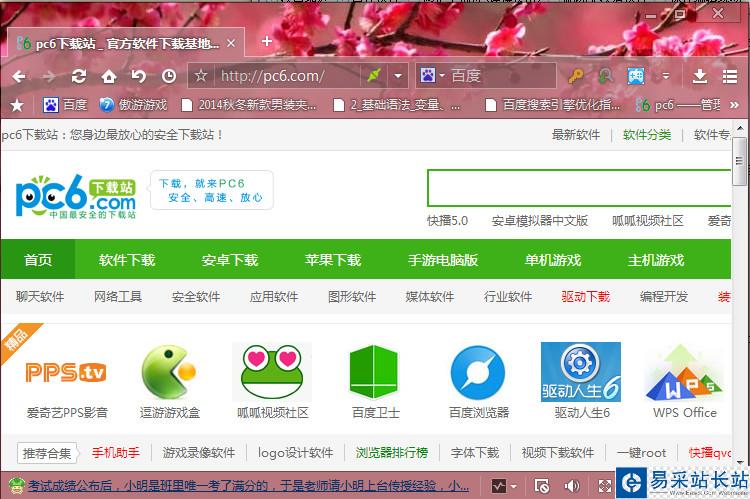Select 单机游戏 navigation item
Screen dimensions: 750x499
point(553,260)
